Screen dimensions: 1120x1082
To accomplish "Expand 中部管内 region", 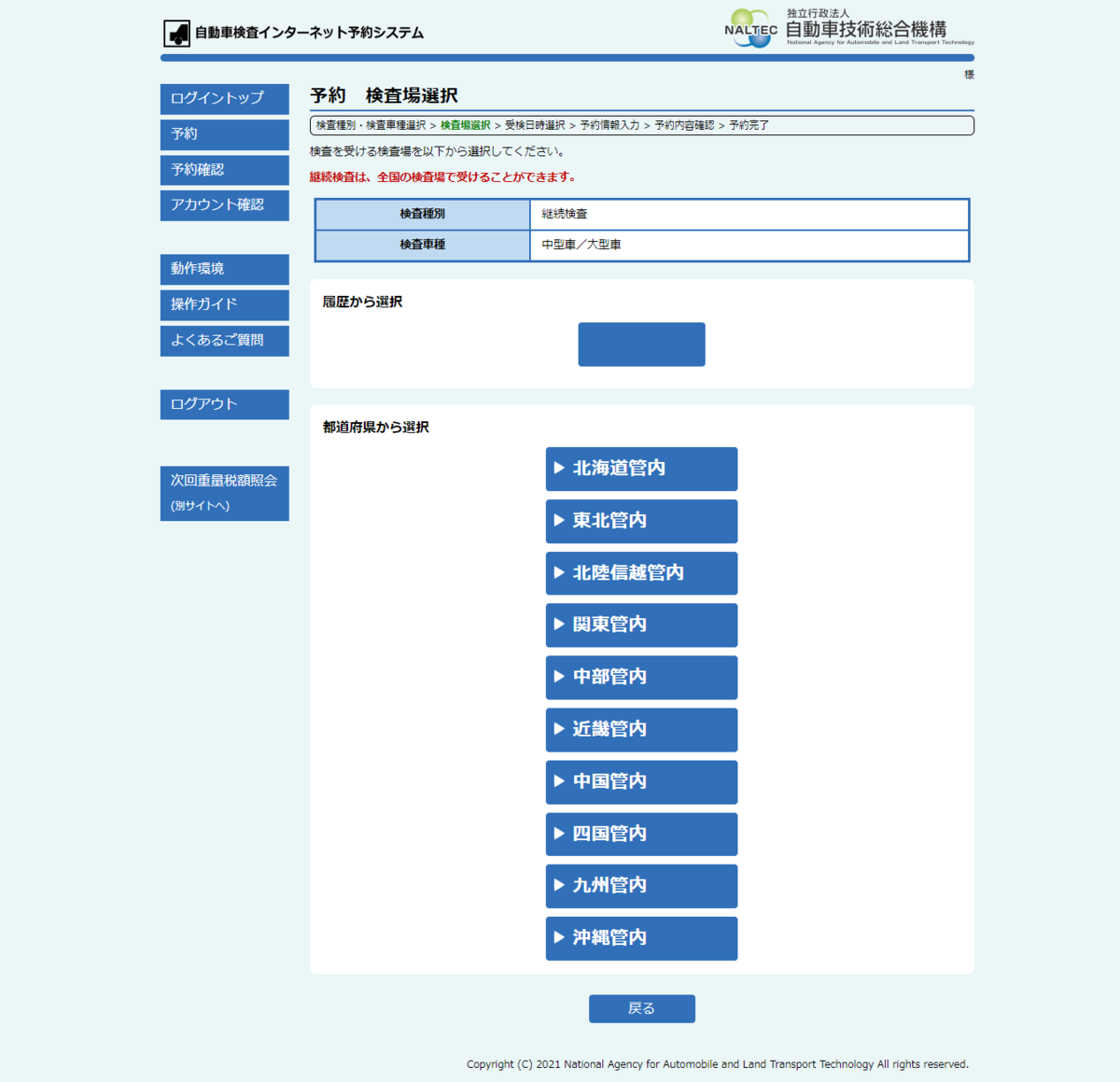I will (x=641, y=677).
